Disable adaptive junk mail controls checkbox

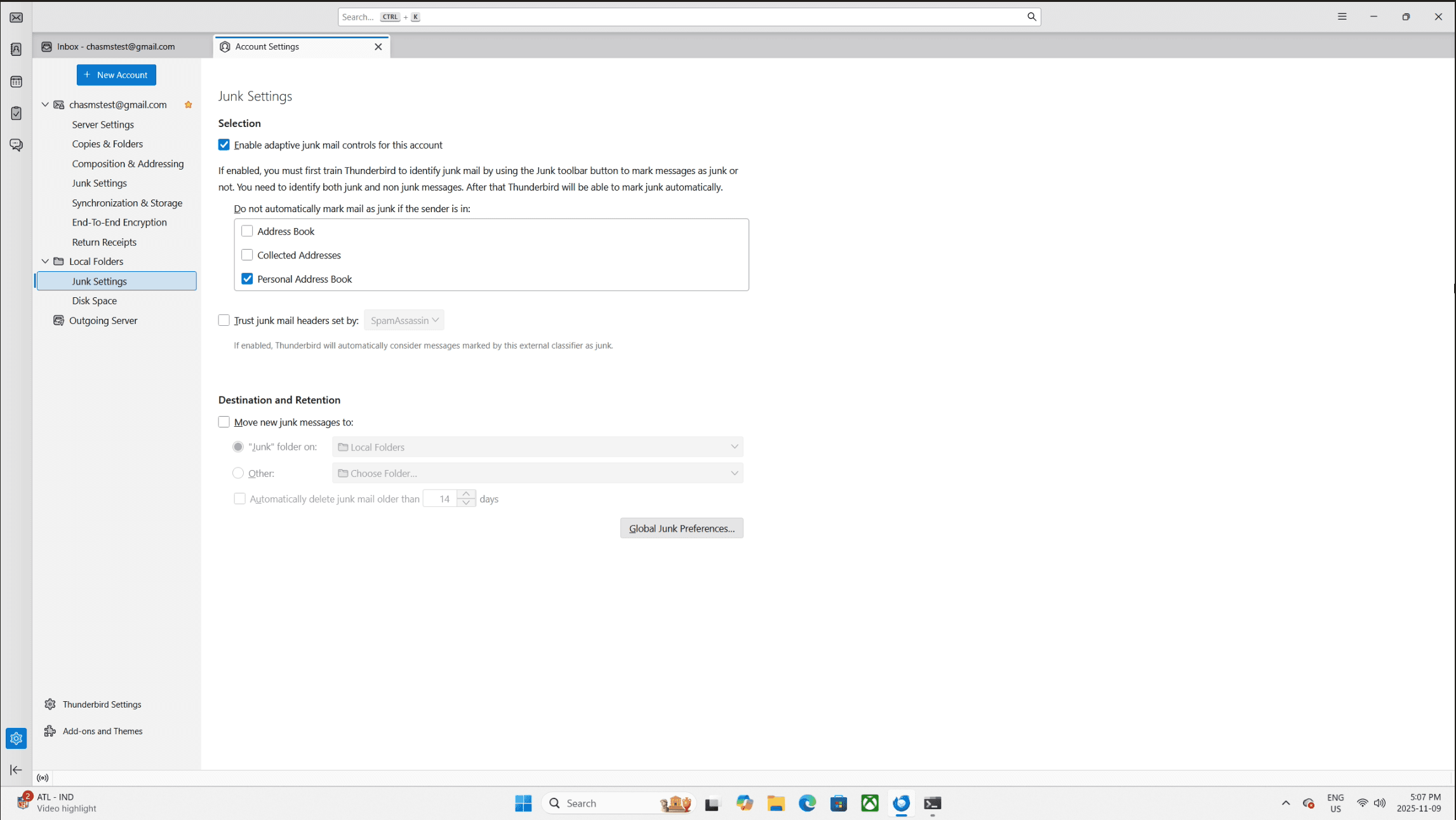click(x=224, y=145)
